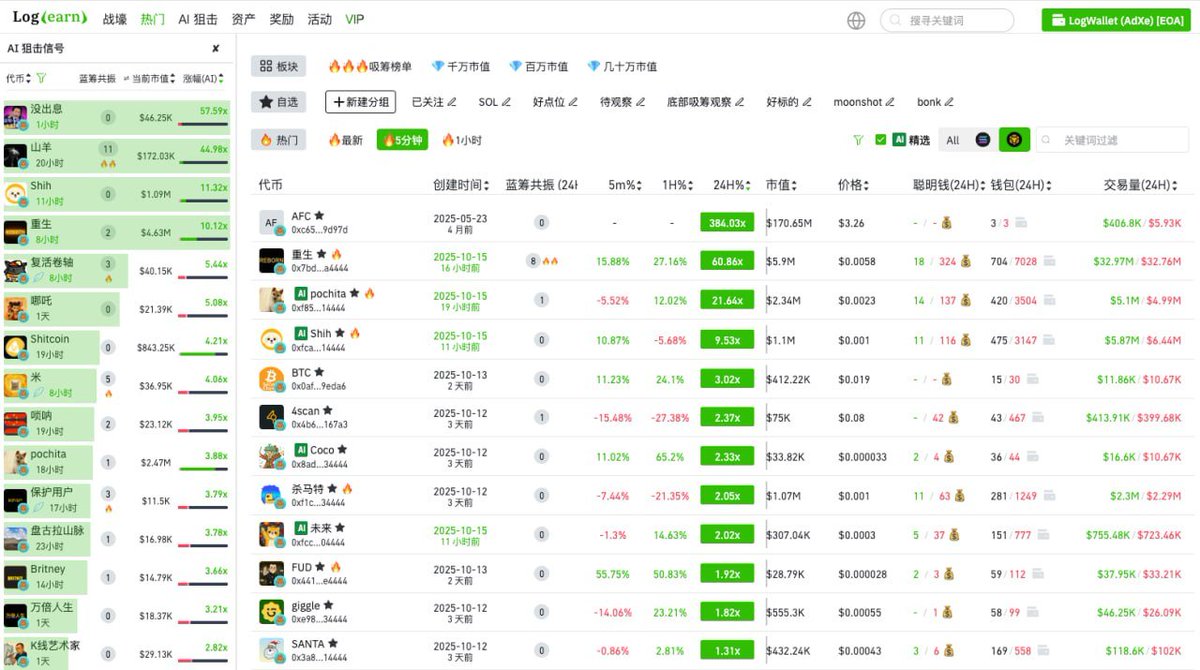Screen dimensions: 1200x670
Task: Edit the 底部吸筹观察 group pencil icon
Action: (740, 102)
